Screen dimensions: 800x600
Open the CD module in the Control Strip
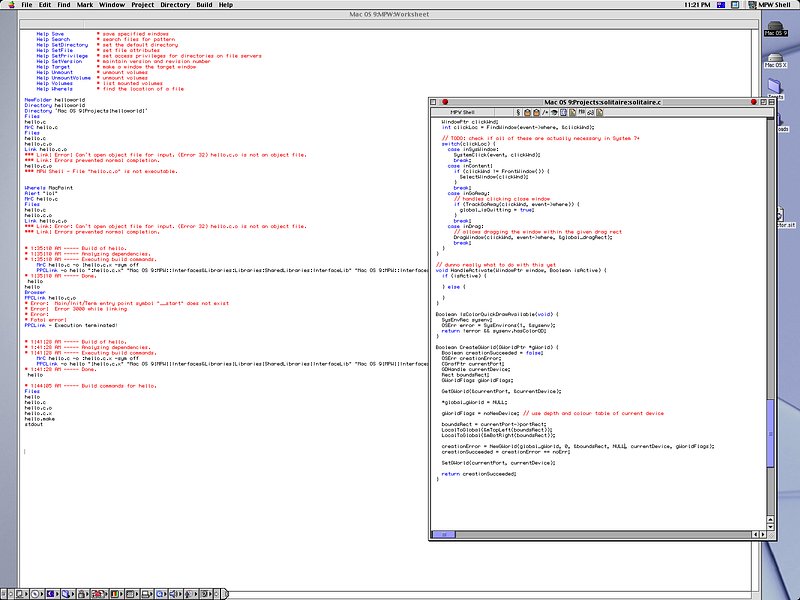[x=37, y=594]
